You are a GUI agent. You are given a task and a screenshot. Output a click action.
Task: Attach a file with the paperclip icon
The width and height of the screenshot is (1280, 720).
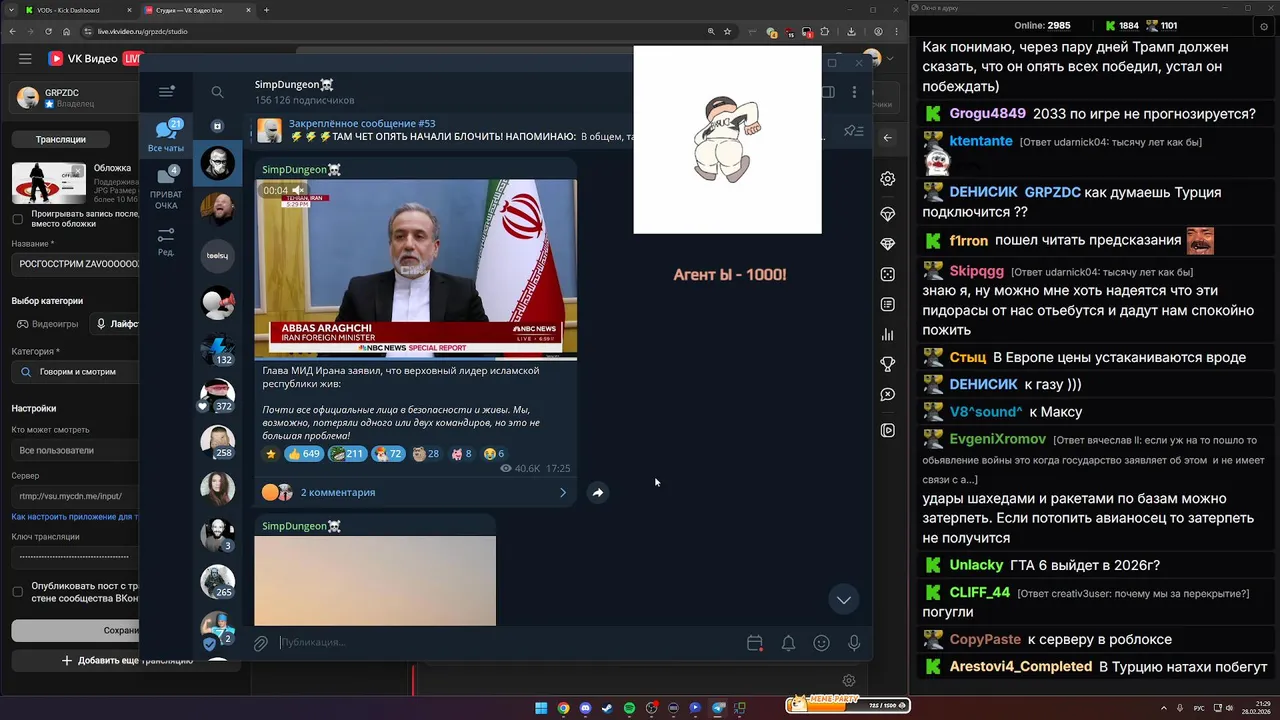[260, 643]
